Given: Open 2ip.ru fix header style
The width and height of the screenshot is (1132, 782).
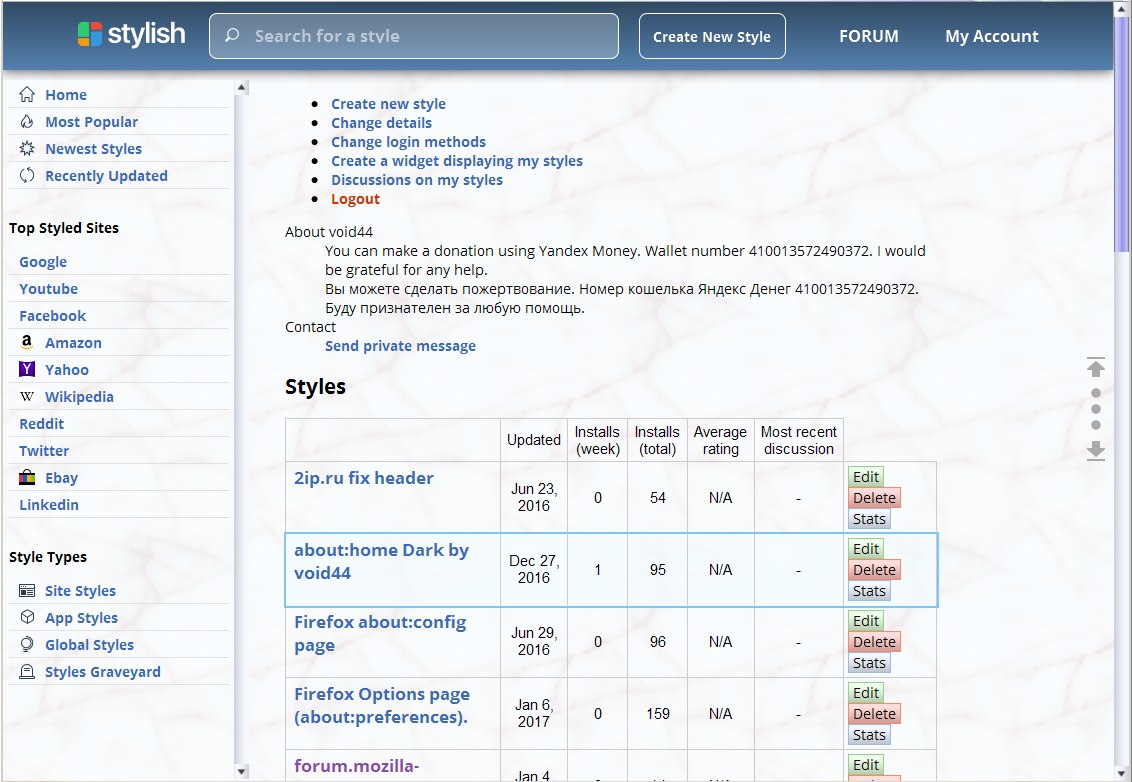Looking at the screenshot, I should [x=364, y=478].
